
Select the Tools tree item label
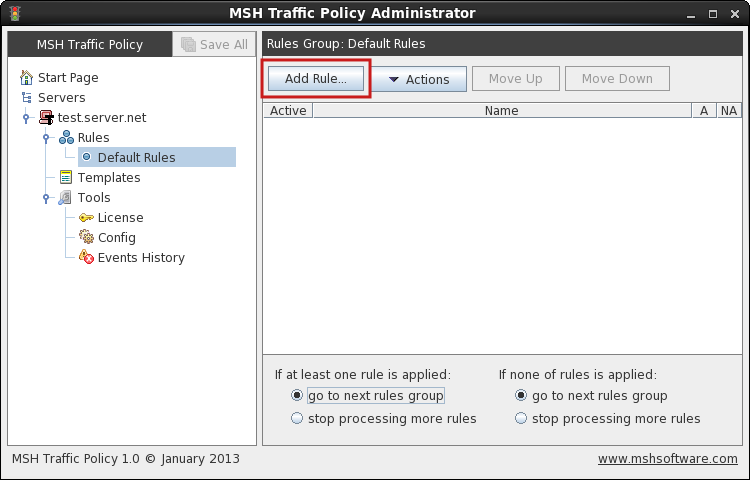coord(94,197)
